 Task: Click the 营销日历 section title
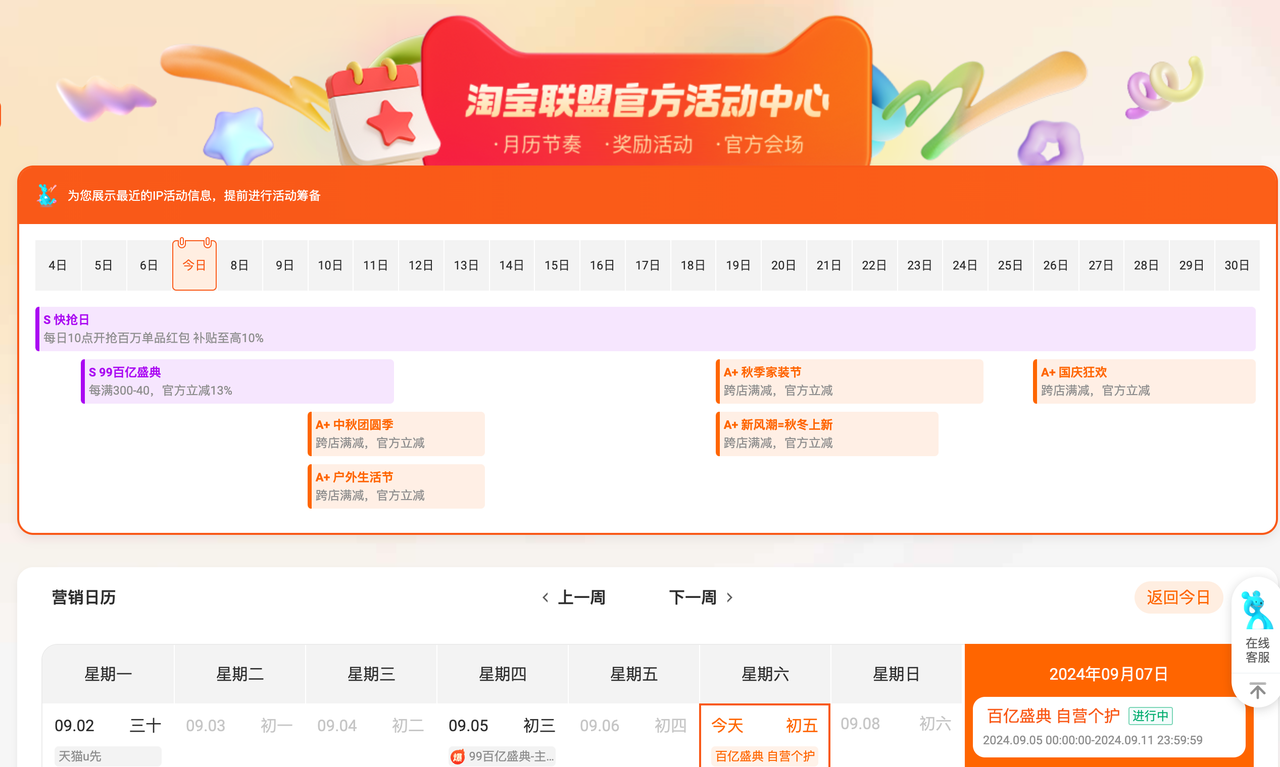tap(84, 597)
